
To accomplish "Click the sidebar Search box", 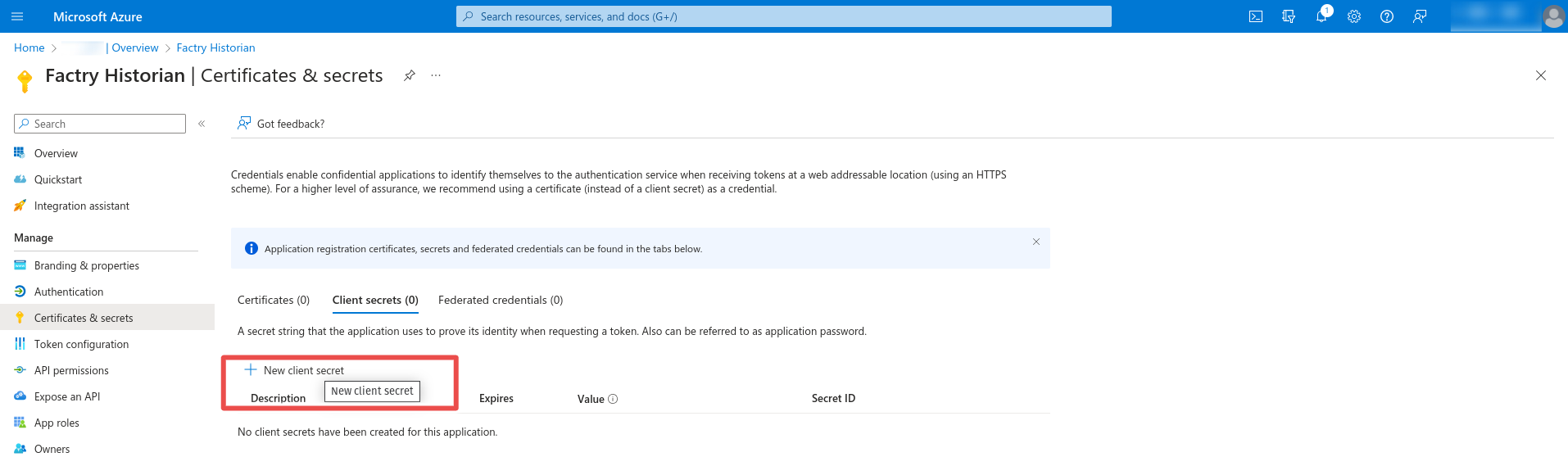I will pyautogui.click(x=100, y=124).
